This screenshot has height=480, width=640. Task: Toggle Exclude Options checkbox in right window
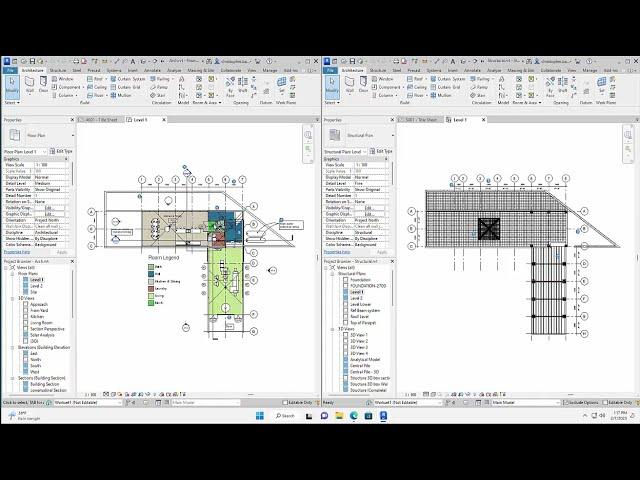565,402
